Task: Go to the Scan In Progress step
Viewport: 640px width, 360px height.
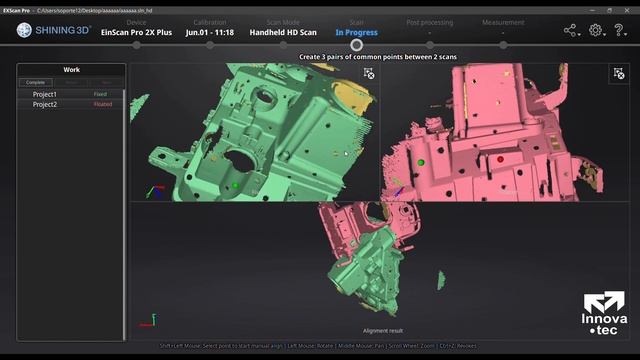Action: (356, 28)
